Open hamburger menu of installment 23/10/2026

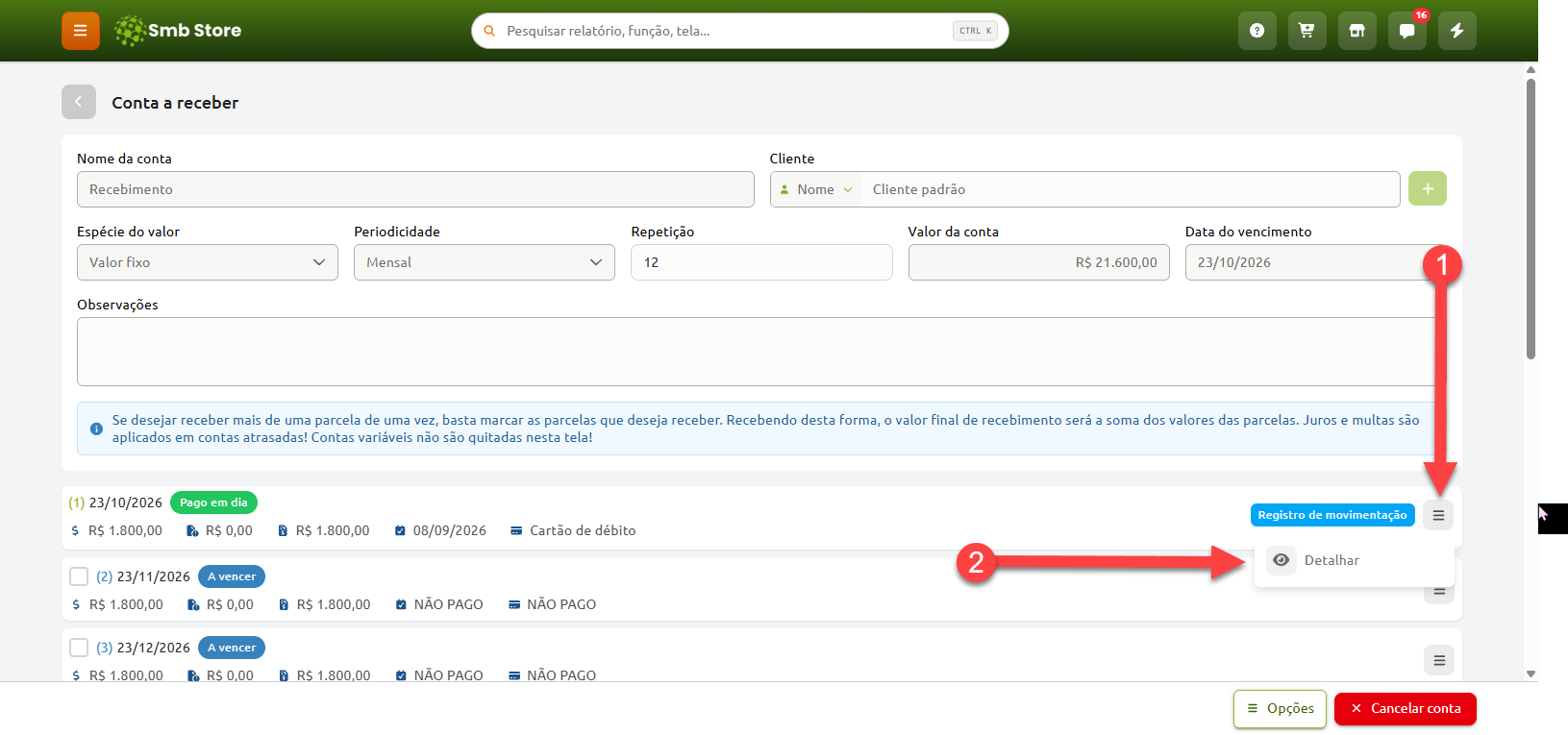pyautogui.click(x=1438, y=515)
